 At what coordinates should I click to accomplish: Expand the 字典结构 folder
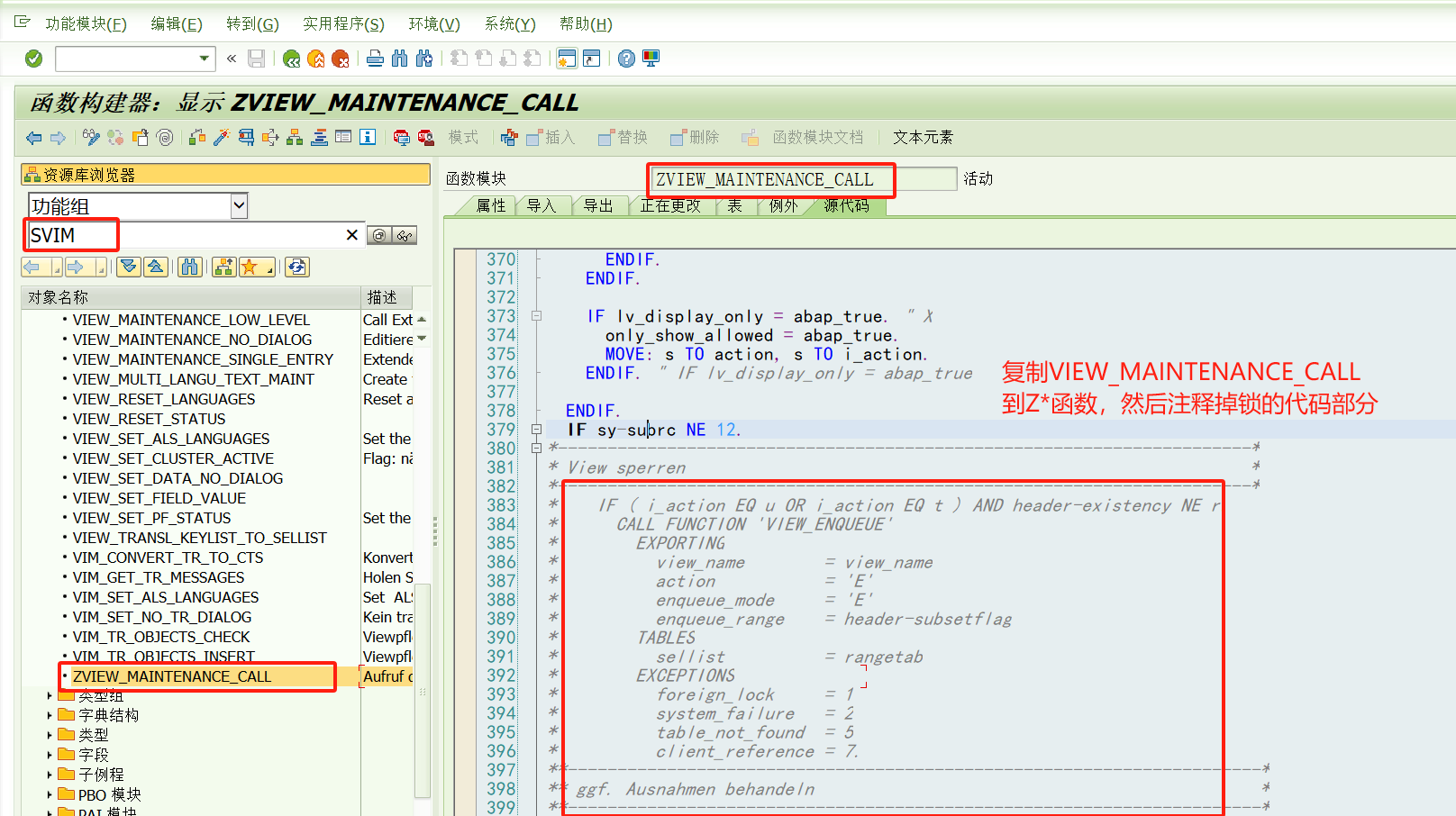coord(50,715)
